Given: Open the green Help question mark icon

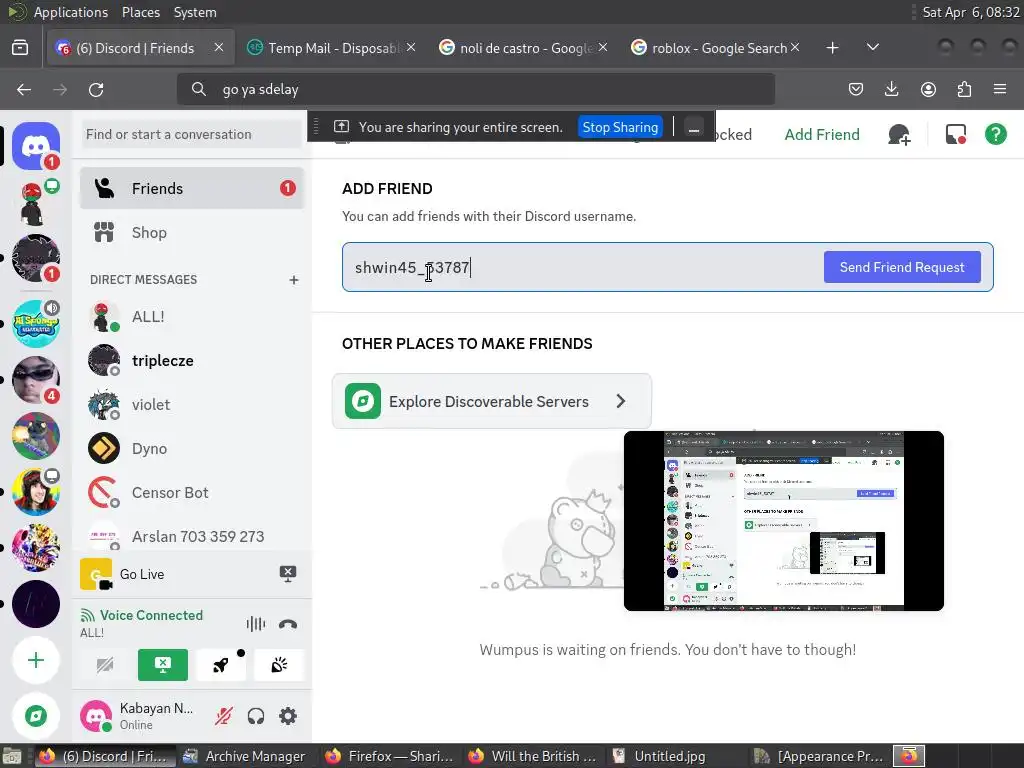Looking at the screenshot, I should click(995, 135).
